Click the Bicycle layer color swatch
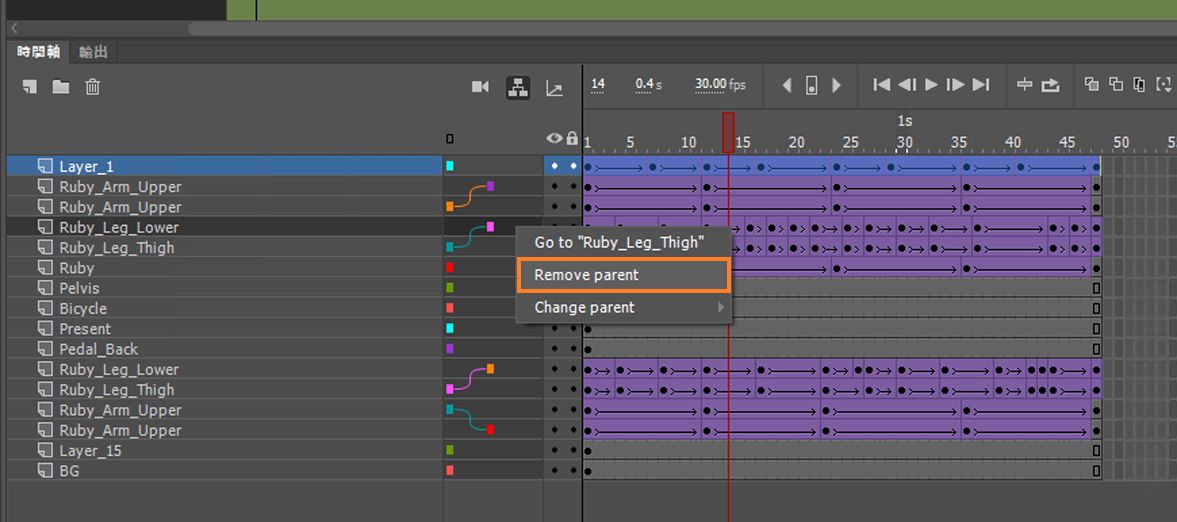 pos(450,308)
